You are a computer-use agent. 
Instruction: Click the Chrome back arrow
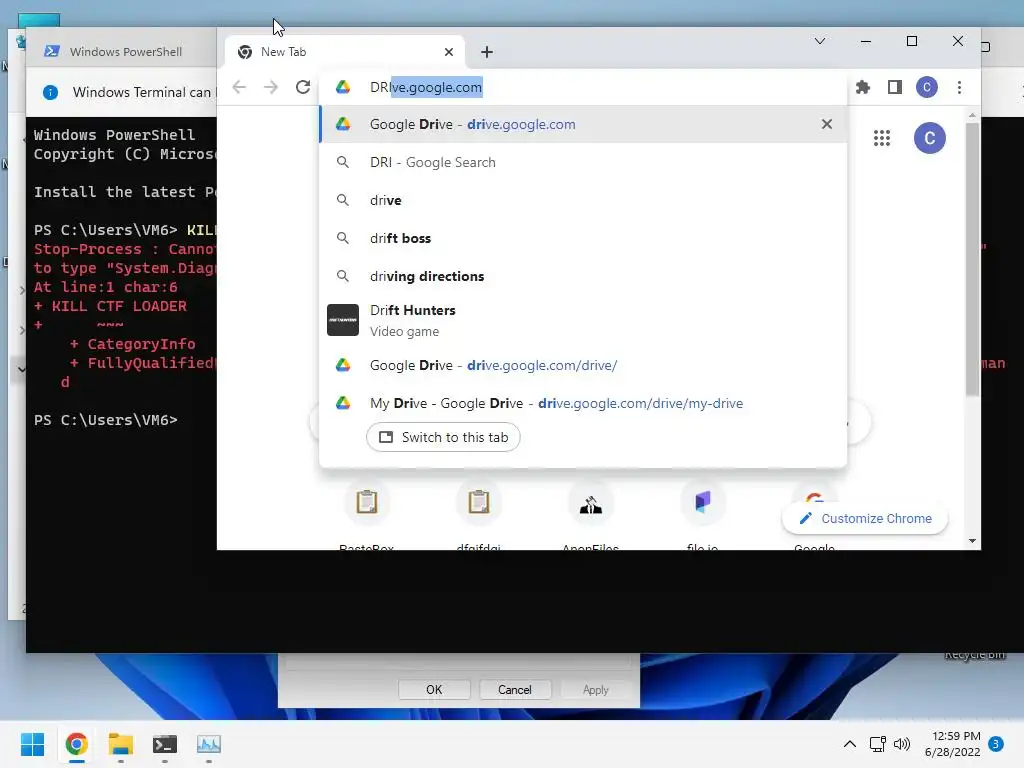(x=239, y=87)
